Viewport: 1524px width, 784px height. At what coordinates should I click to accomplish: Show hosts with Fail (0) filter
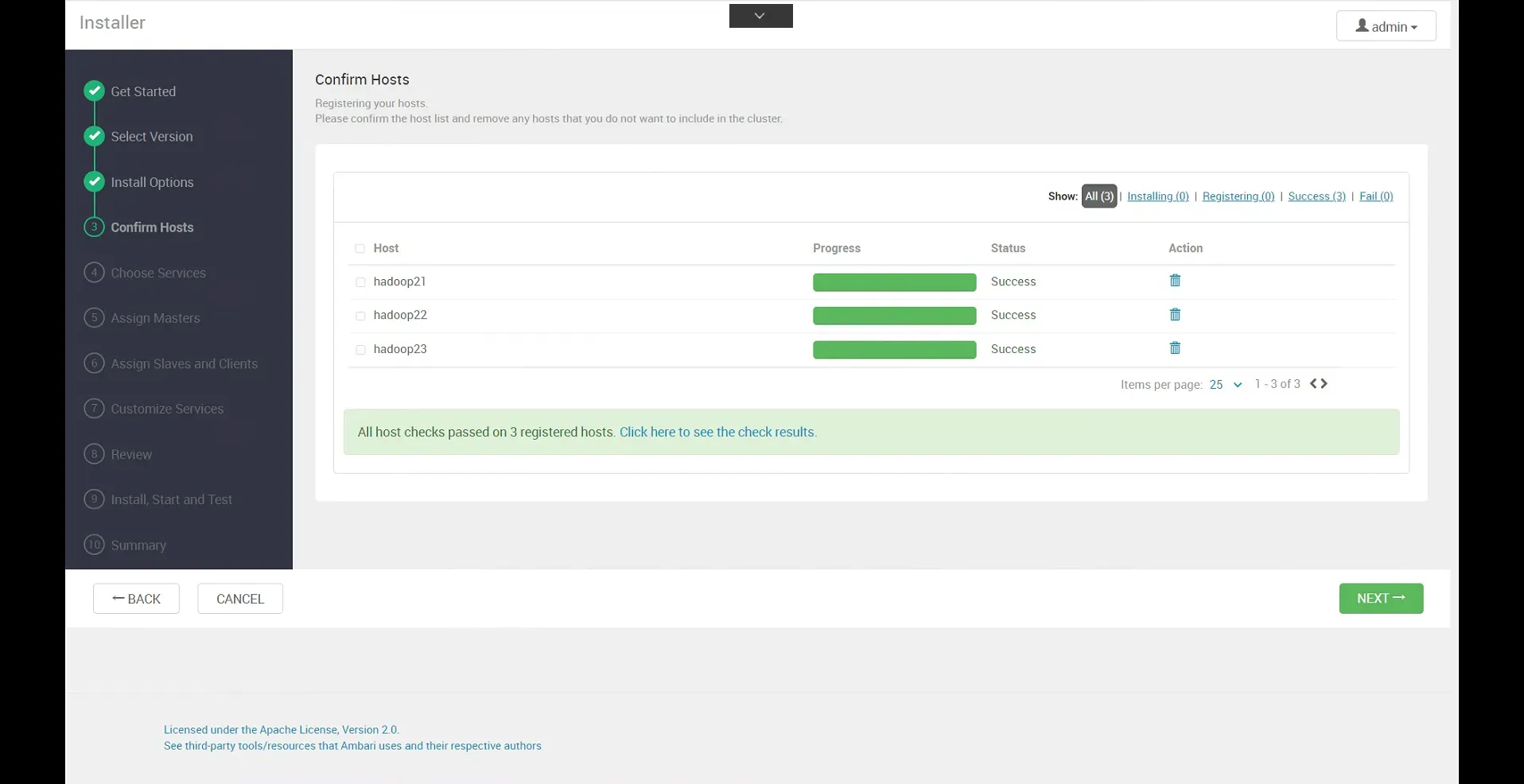tap(1376, 196)
